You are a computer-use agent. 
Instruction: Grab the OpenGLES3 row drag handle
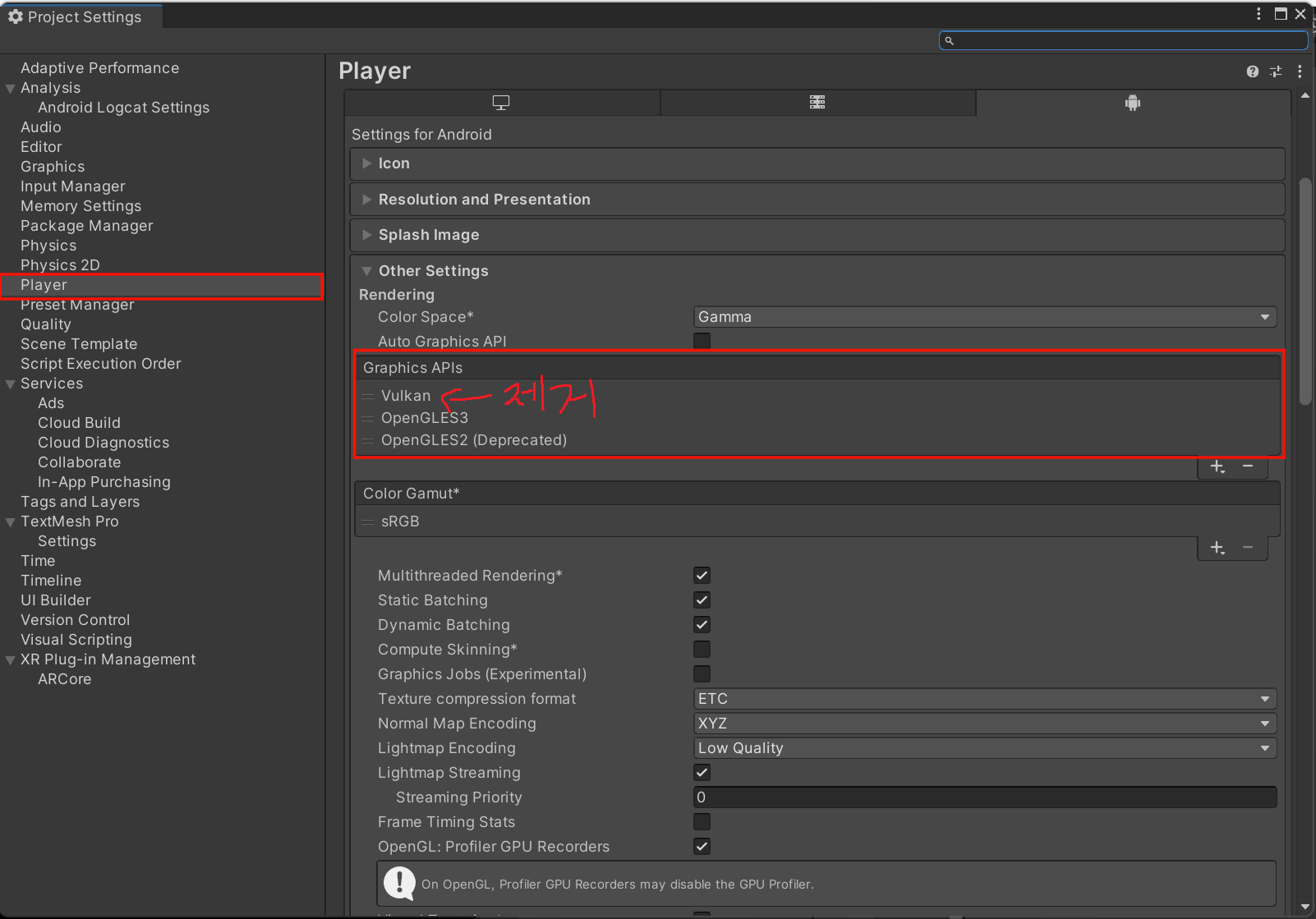pos(368,419)
